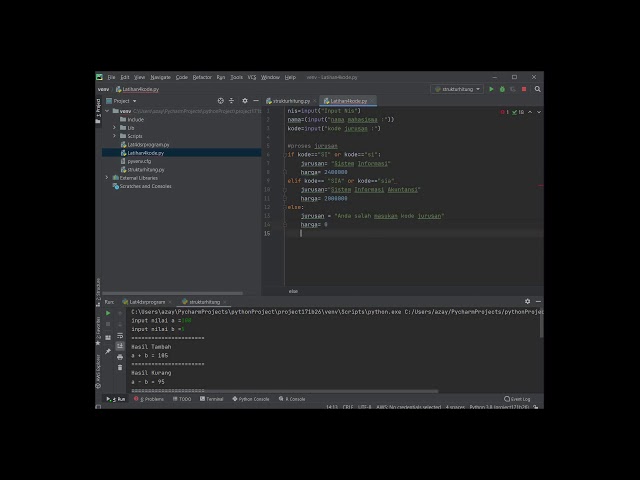640x480 pixels.
Task: Open the Problems tool window
Action: coord(149,399)
